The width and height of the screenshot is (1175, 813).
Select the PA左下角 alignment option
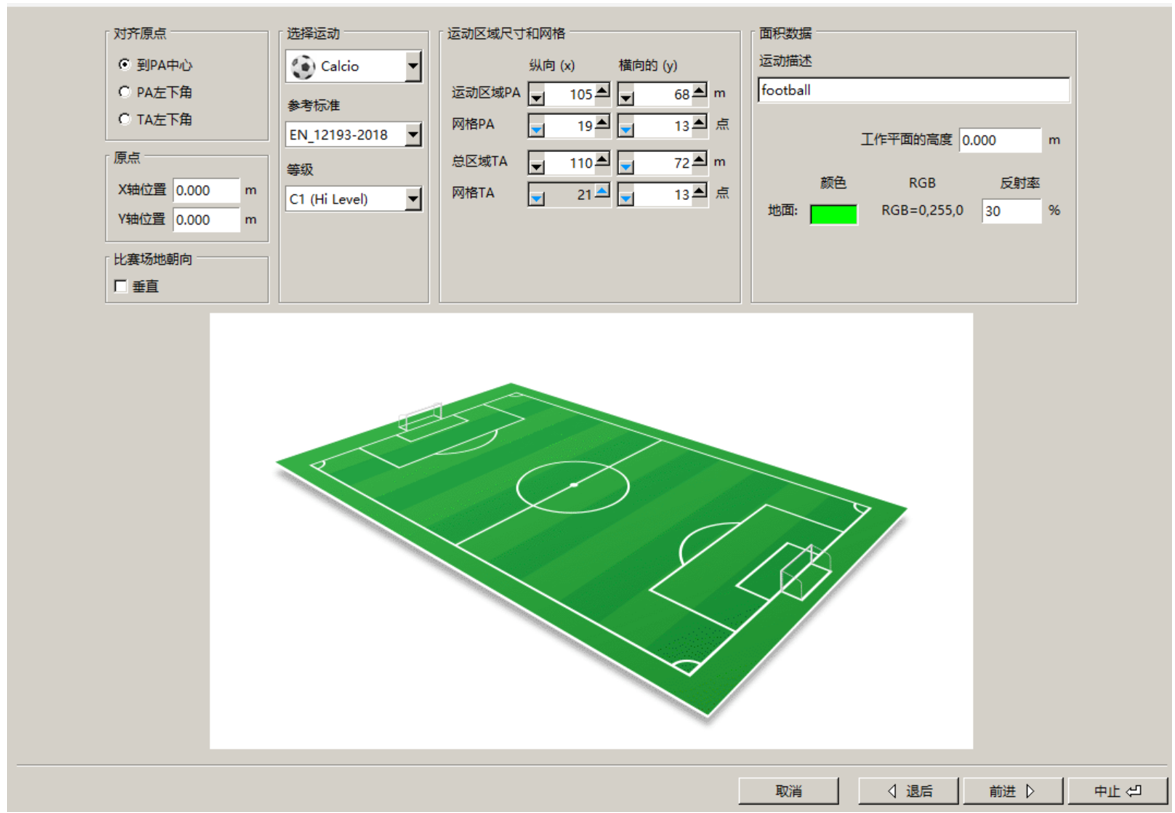click(x=124, y=92)
